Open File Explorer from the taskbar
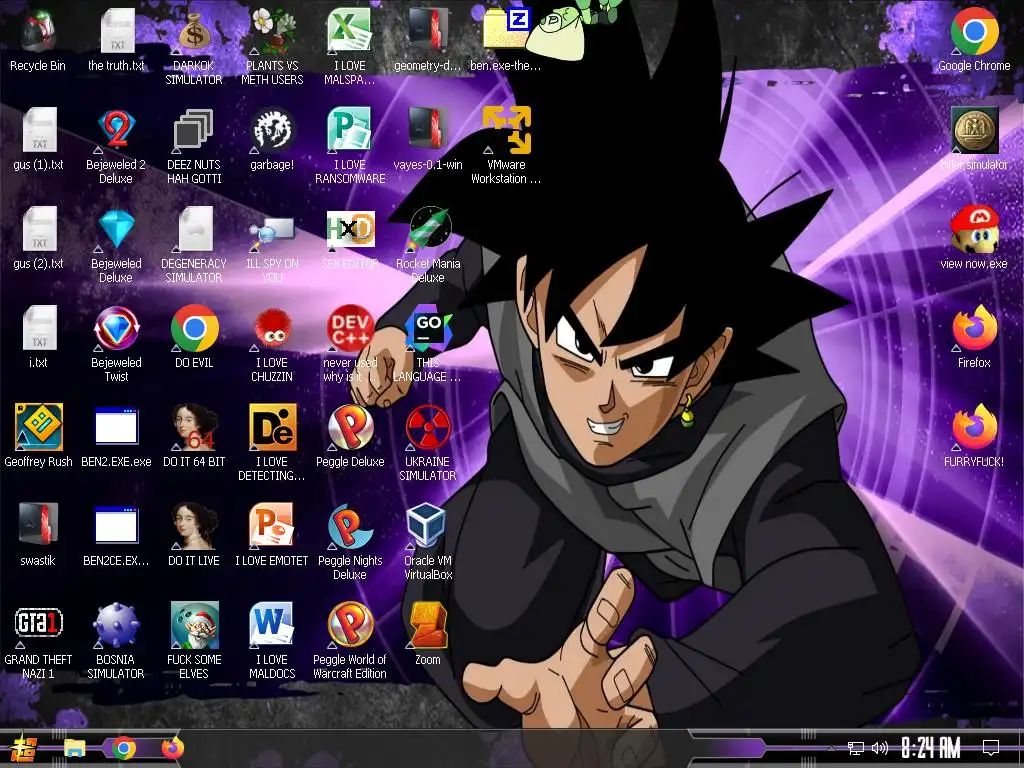Viewport: 1024px width, 768px height. (x=74, y=748)
